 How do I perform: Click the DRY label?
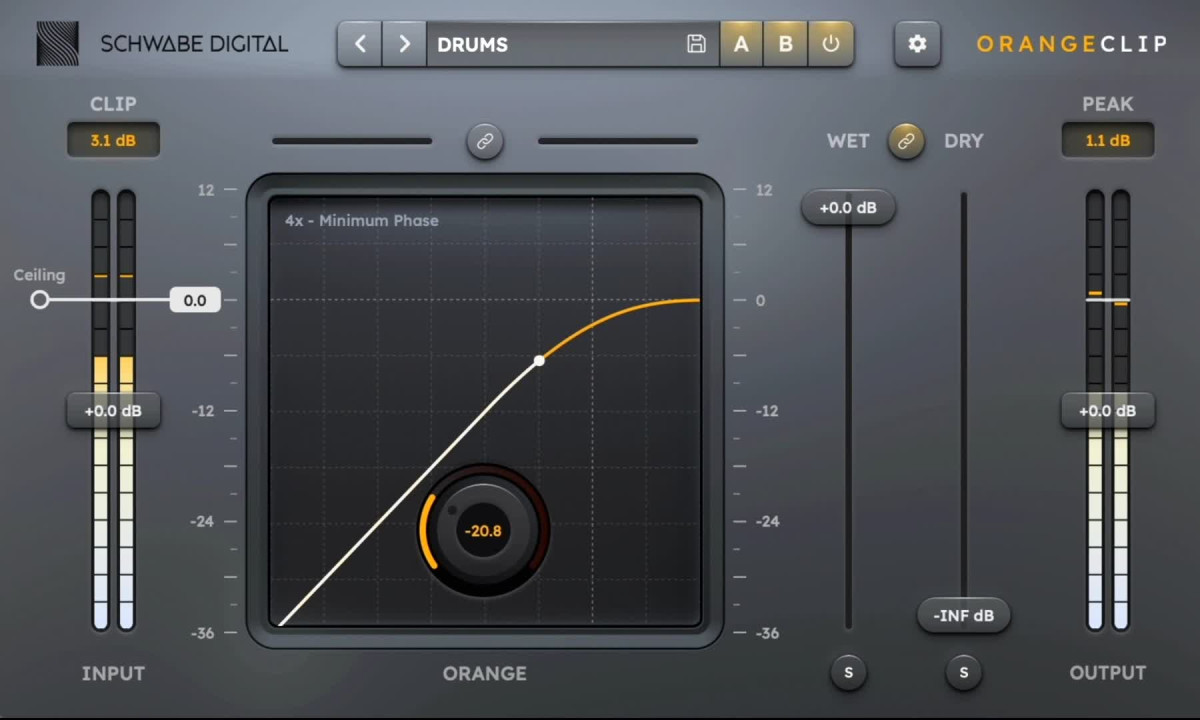click(964, 141)
